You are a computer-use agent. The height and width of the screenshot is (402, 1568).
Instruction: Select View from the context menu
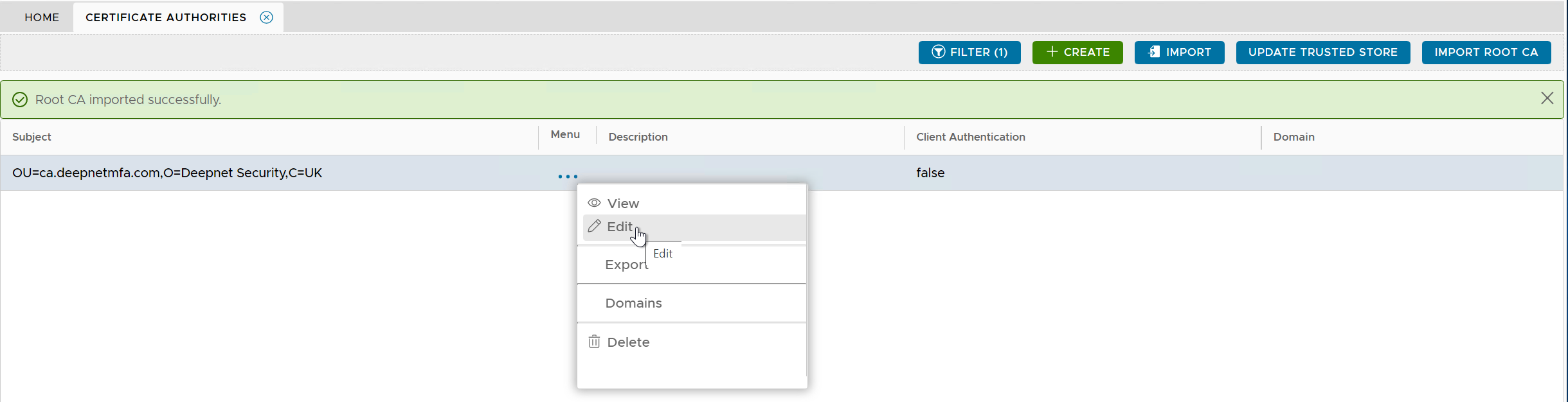[x=622, y=204]
